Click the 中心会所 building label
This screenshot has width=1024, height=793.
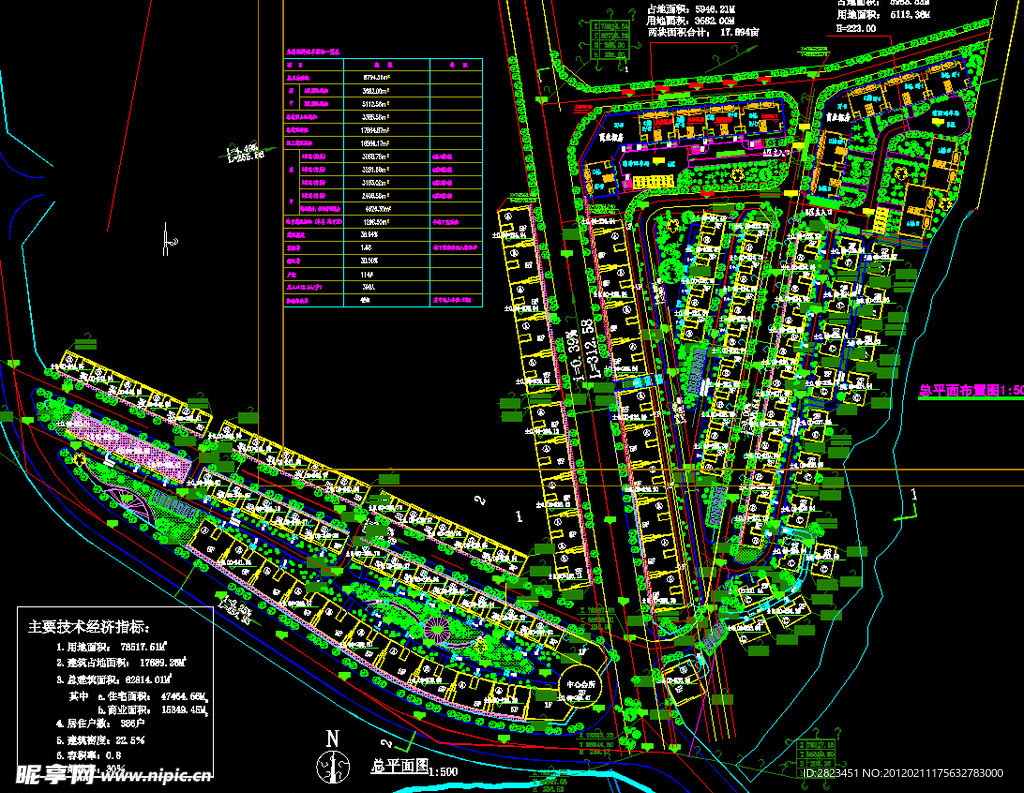[582, 688]
